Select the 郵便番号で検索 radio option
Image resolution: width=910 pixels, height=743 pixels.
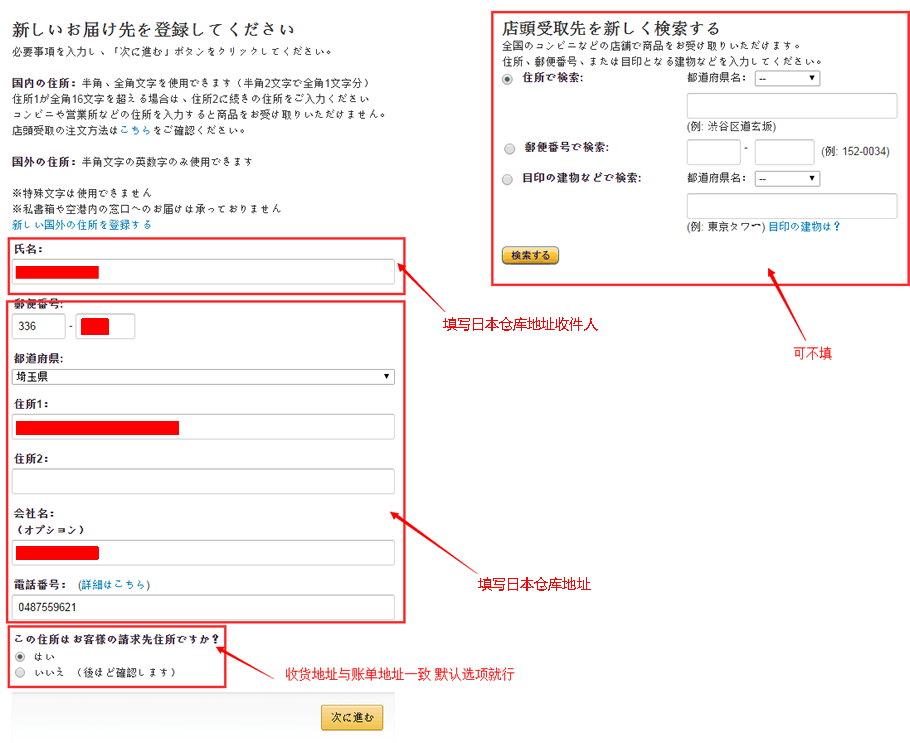tap(509, 149)
